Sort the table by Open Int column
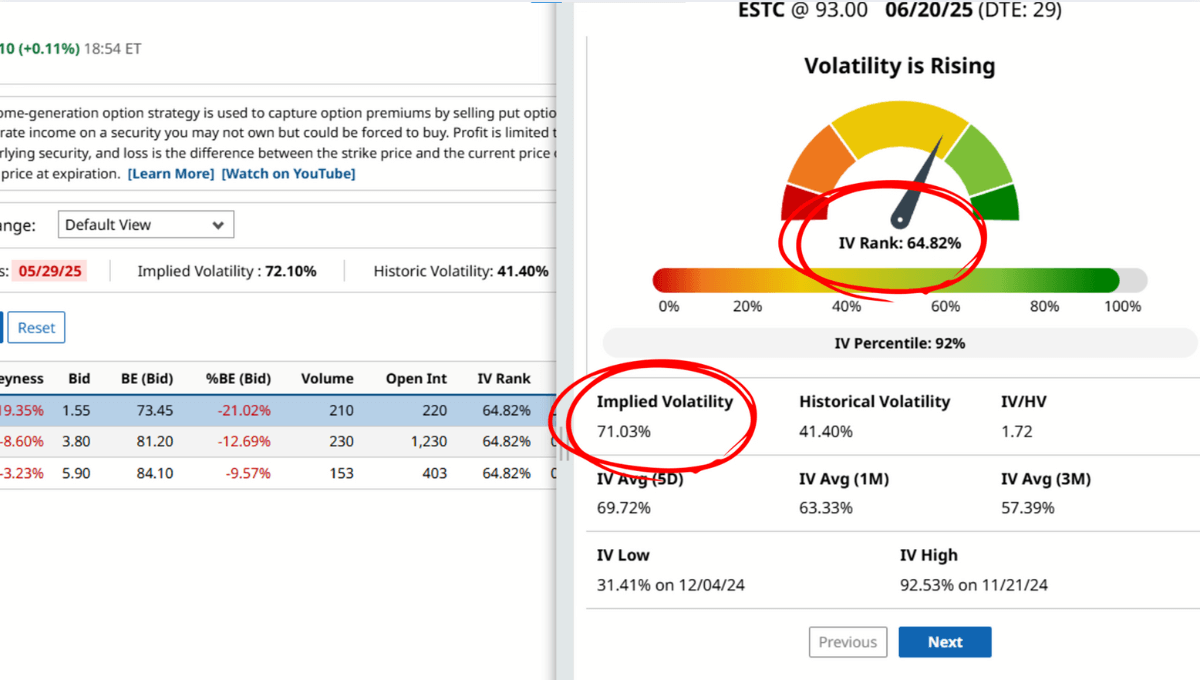The image size is (1200, 680). [x=416, y=378]
